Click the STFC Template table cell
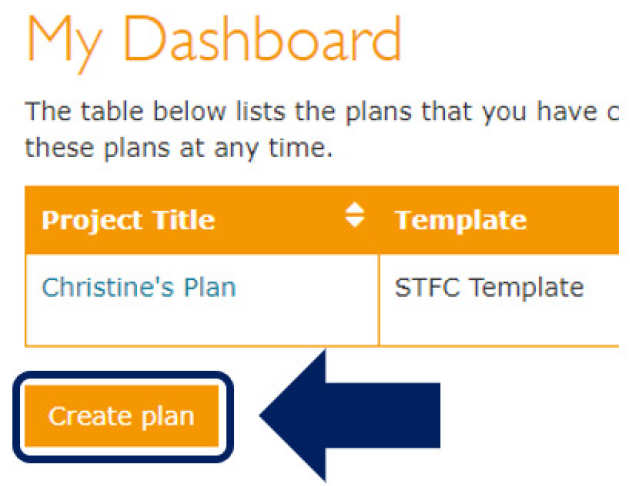This screenshot has height=486, width=630. 489,288
